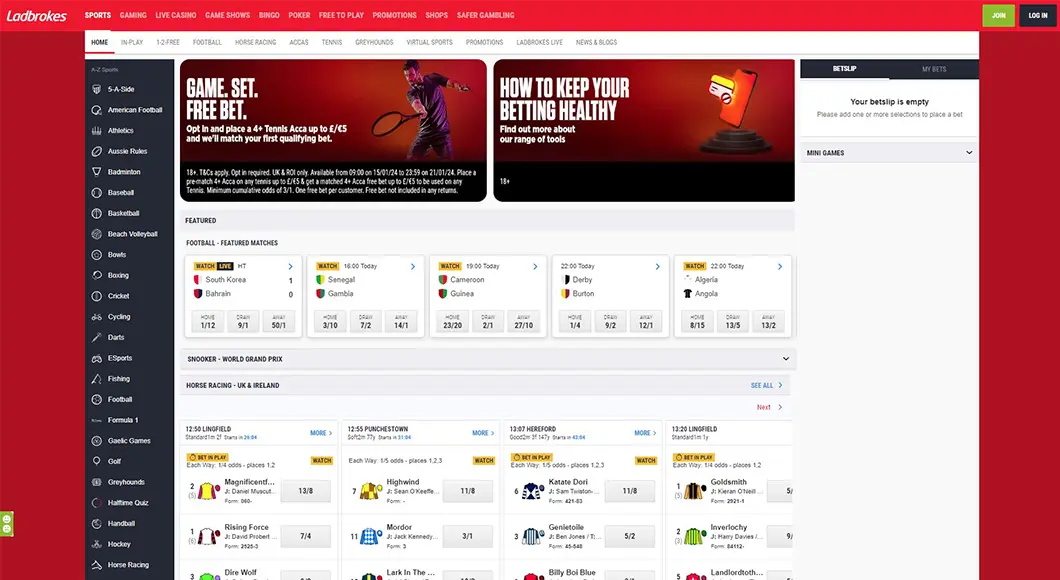Show more for 13:07 Hereford race
Screen dimensions: 1060x580
click(646, 433)
